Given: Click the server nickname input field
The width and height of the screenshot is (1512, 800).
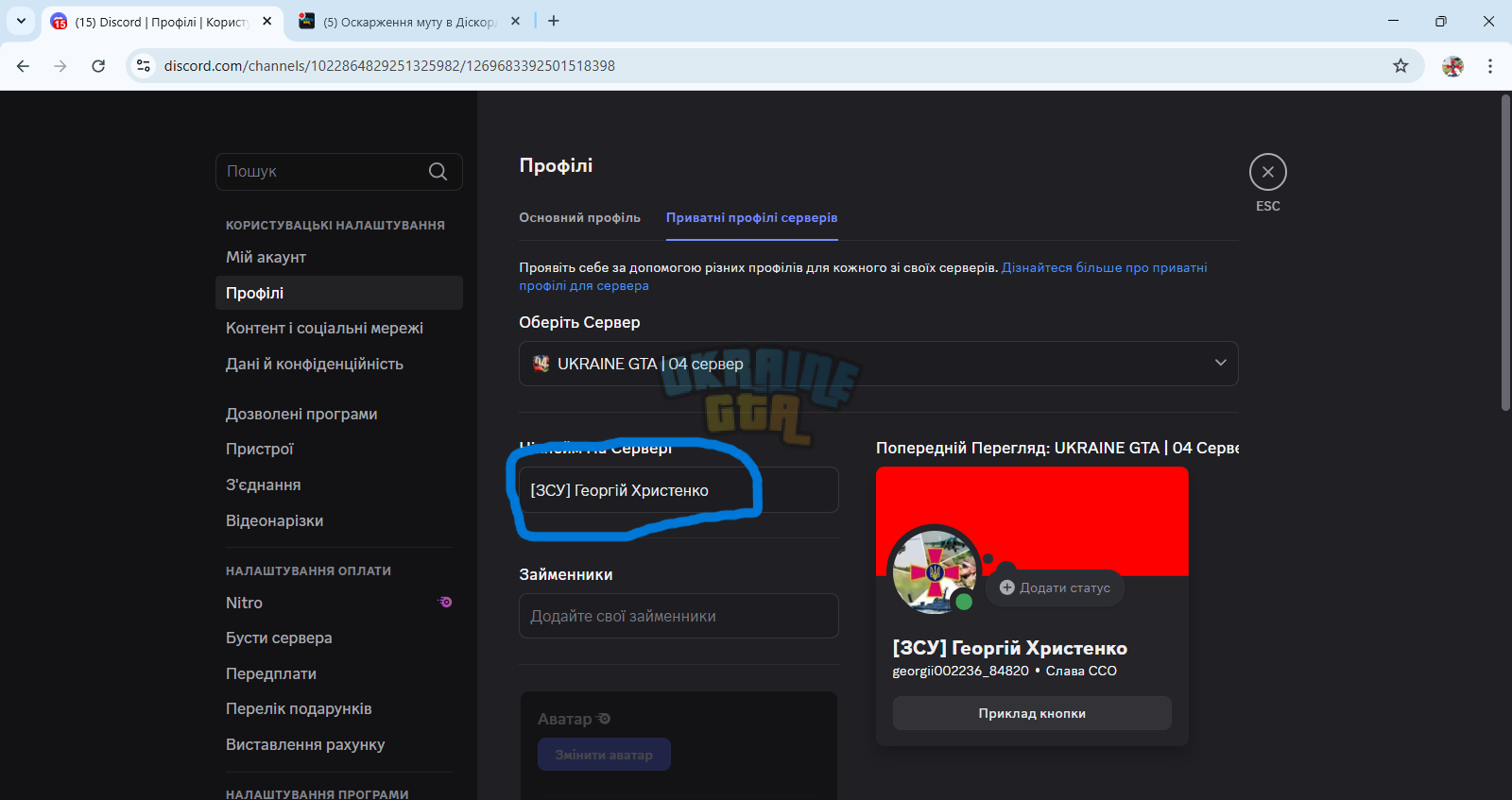Looking at the screenshot, I should [679, 490].
